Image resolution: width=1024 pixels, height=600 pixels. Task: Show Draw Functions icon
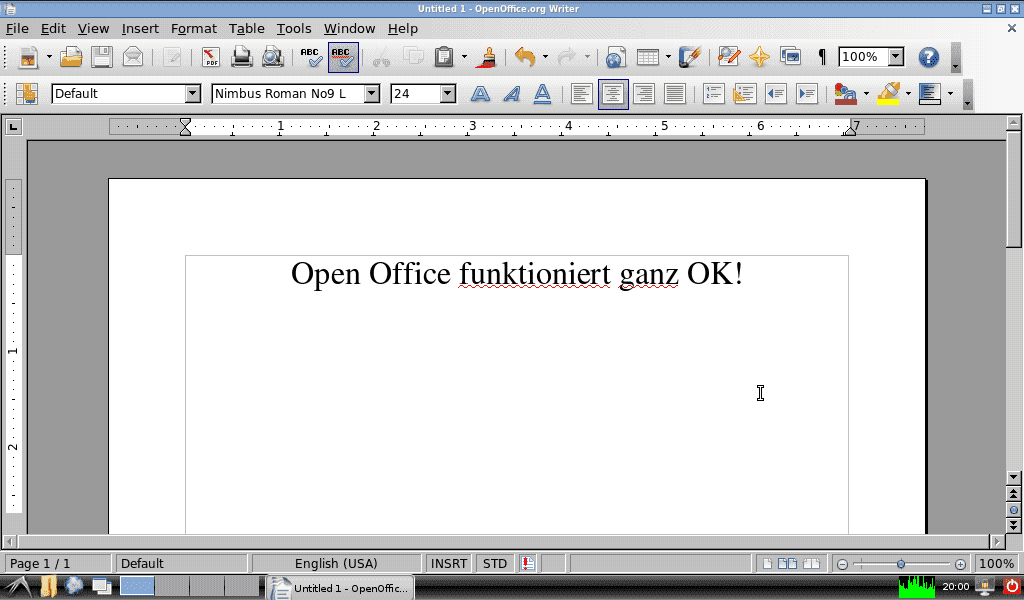690,57
